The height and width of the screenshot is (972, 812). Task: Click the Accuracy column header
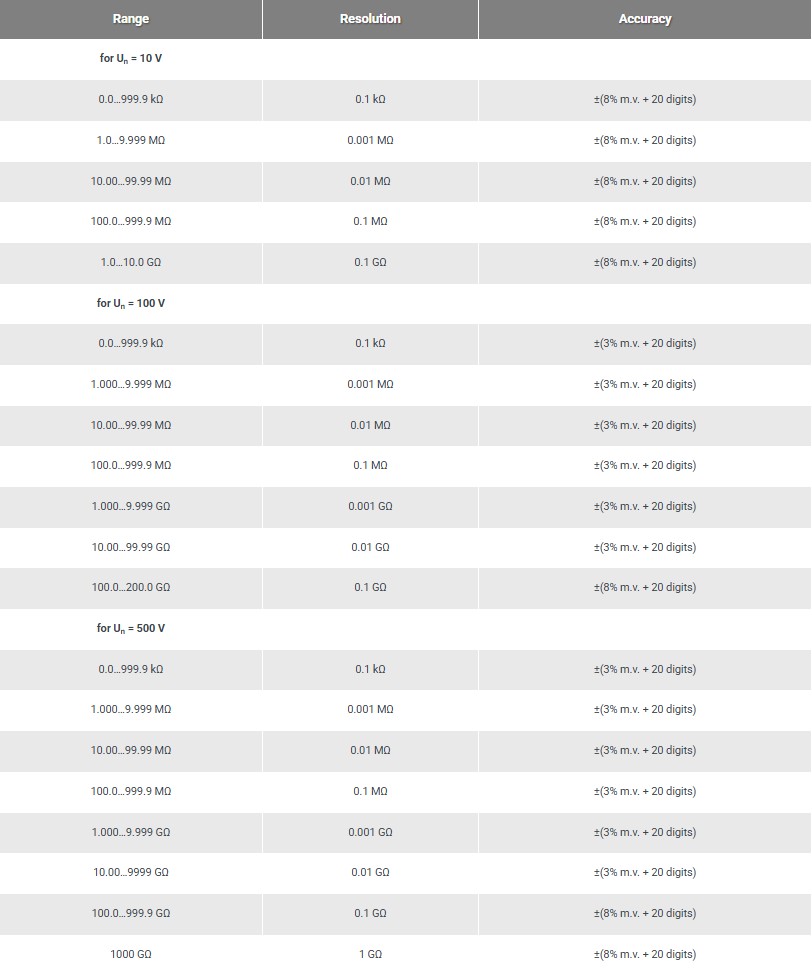(x=645, y=19)
